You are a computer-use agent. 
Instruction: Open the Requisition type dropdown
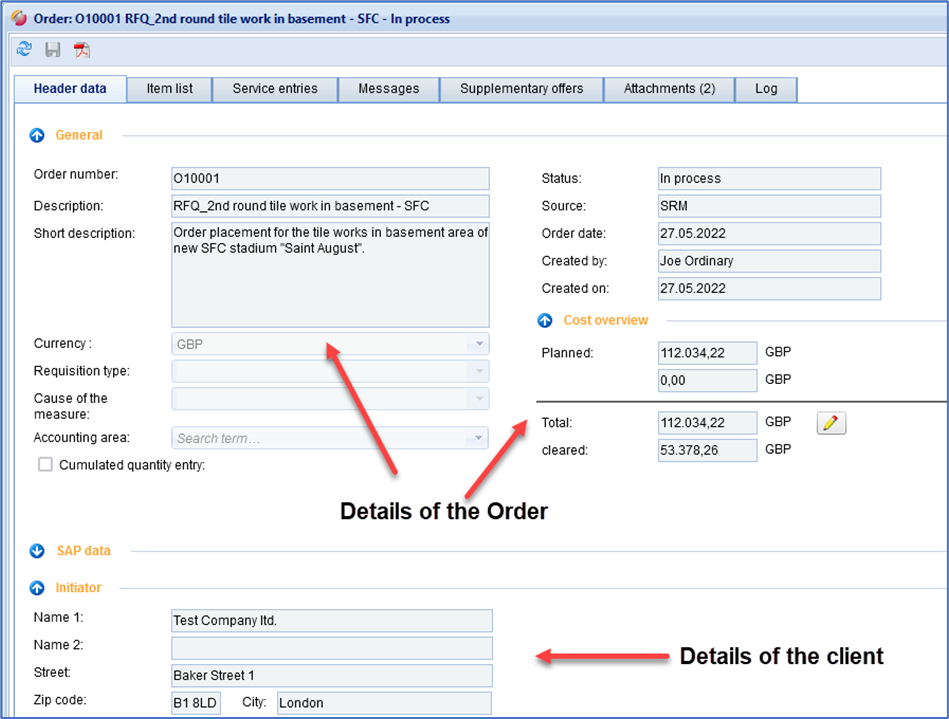coord(480,371)
